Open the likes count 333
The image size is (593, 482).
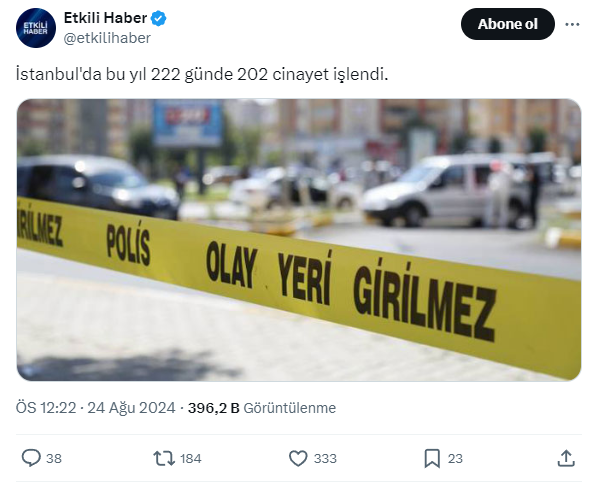point(325,459)
